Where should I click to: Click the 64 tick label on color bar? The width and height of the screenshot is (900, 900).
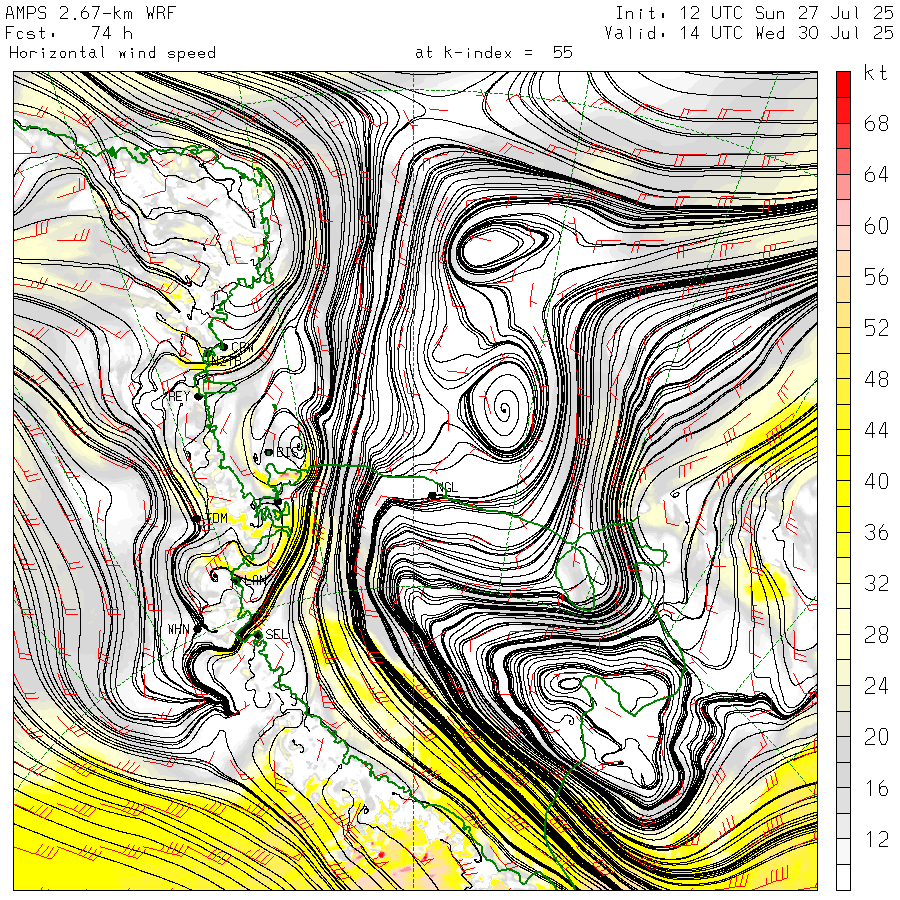[x=876, y=174]
